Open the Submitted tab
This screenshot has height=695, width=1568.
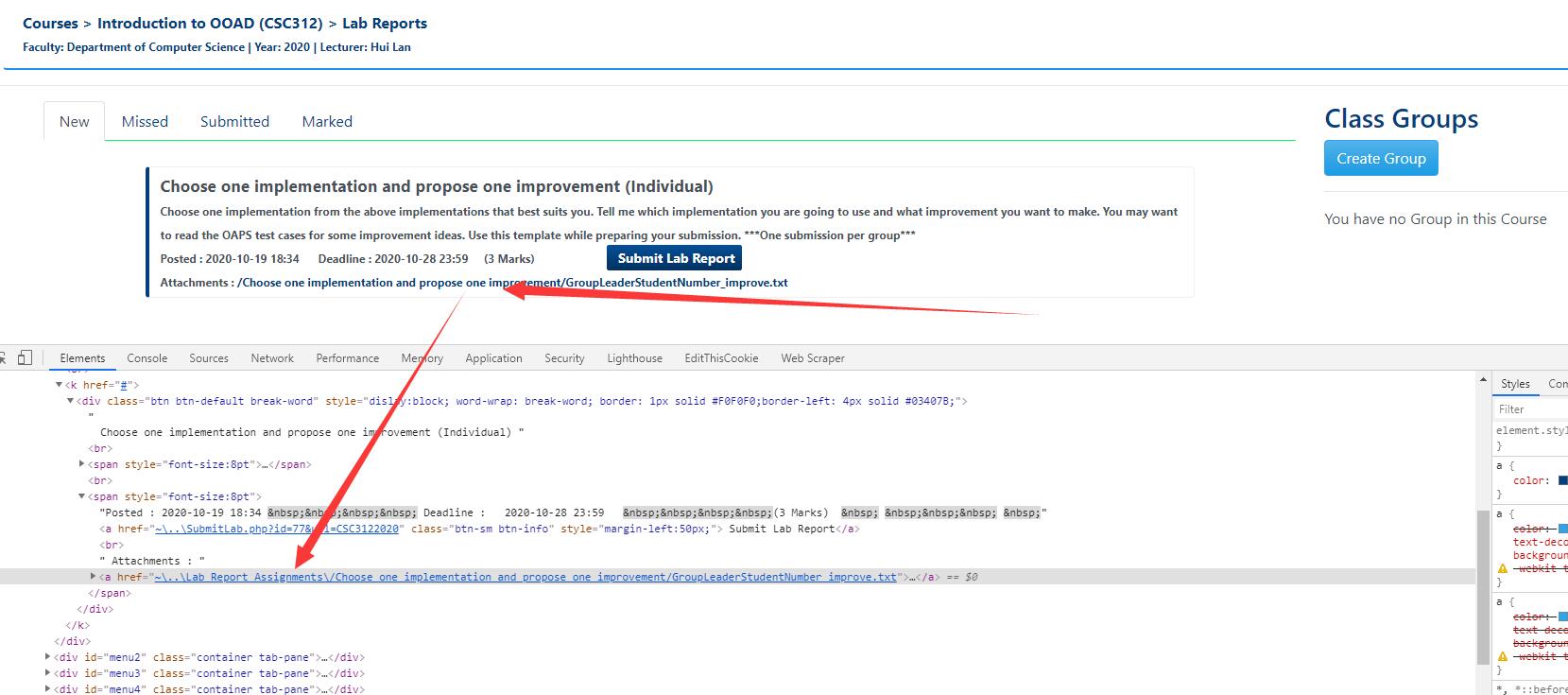pyautogui.click(x=234, y=122)
